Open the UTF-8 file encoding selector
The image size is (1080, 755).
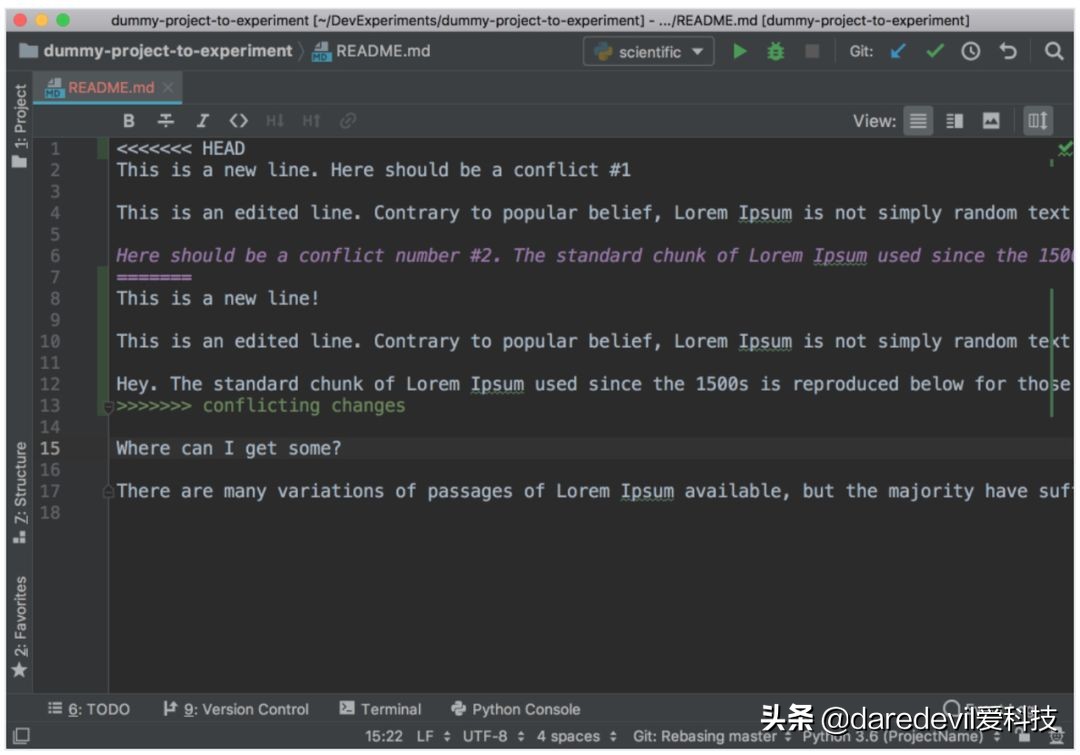pyautogui.click(x=484, y=736)
